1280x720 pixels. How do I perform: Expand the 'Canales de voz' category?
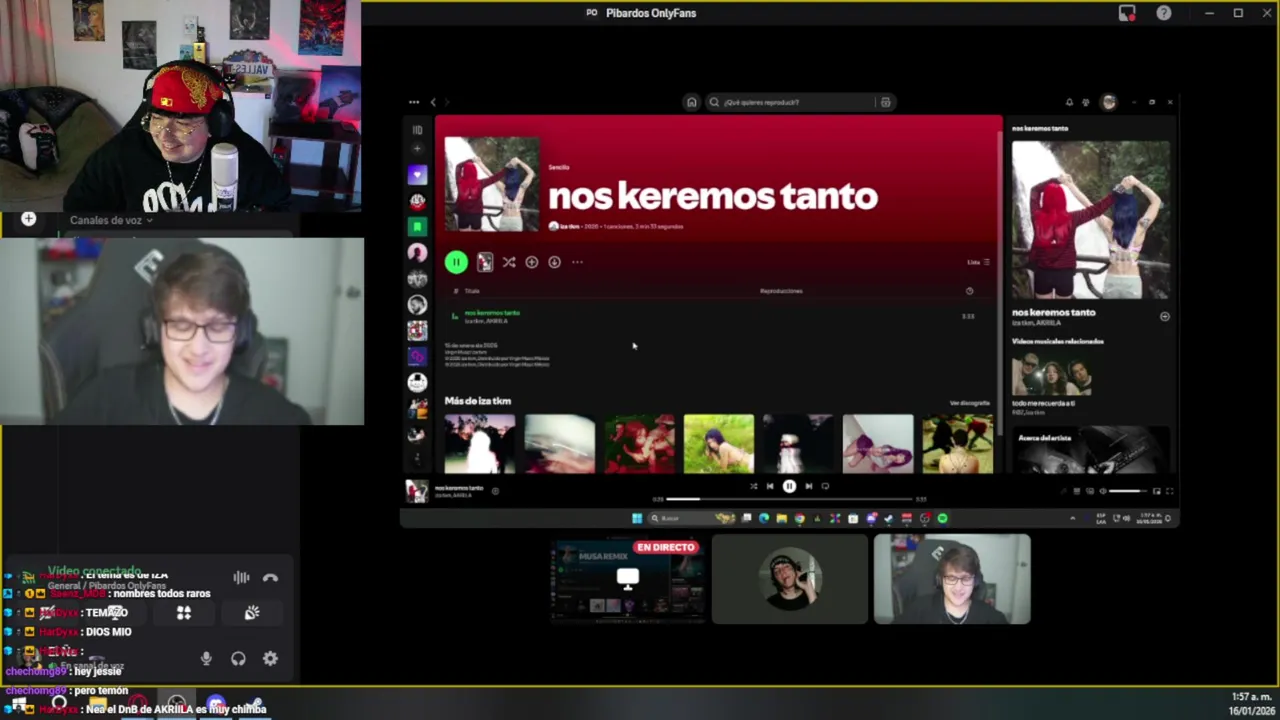point(111,220)
